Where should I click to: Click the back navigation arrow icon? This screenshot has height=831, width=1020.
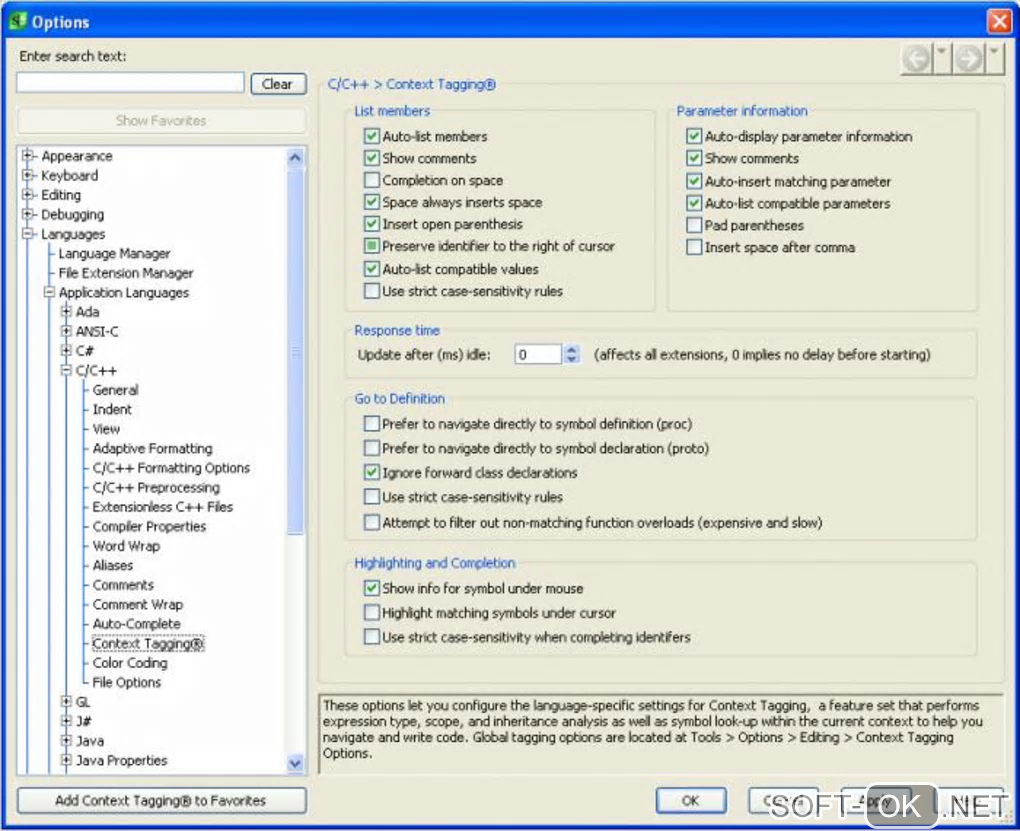tap(917, 59)
